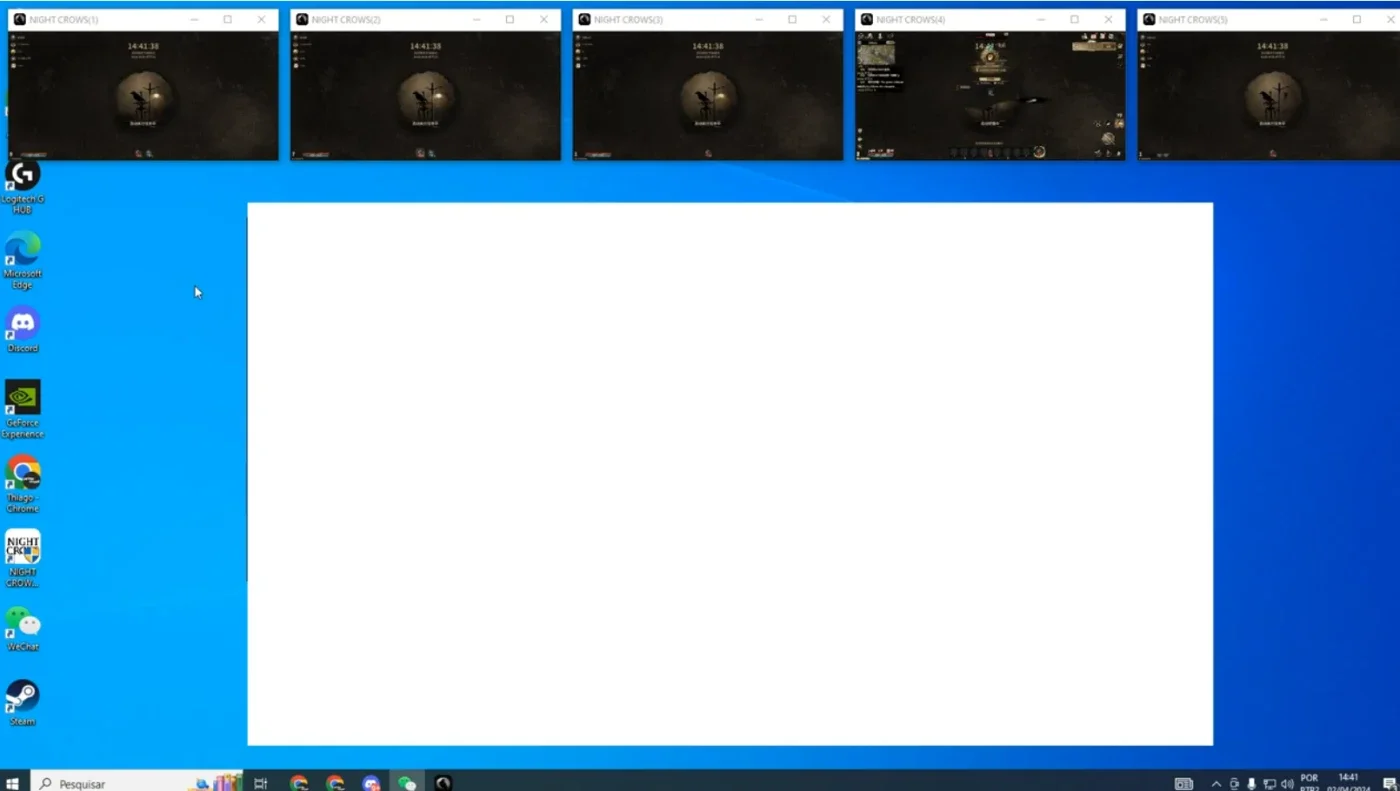Maximize the NIGHT CROWS(5) window
Viewport: 1400px width, 791px height.
1357,19
